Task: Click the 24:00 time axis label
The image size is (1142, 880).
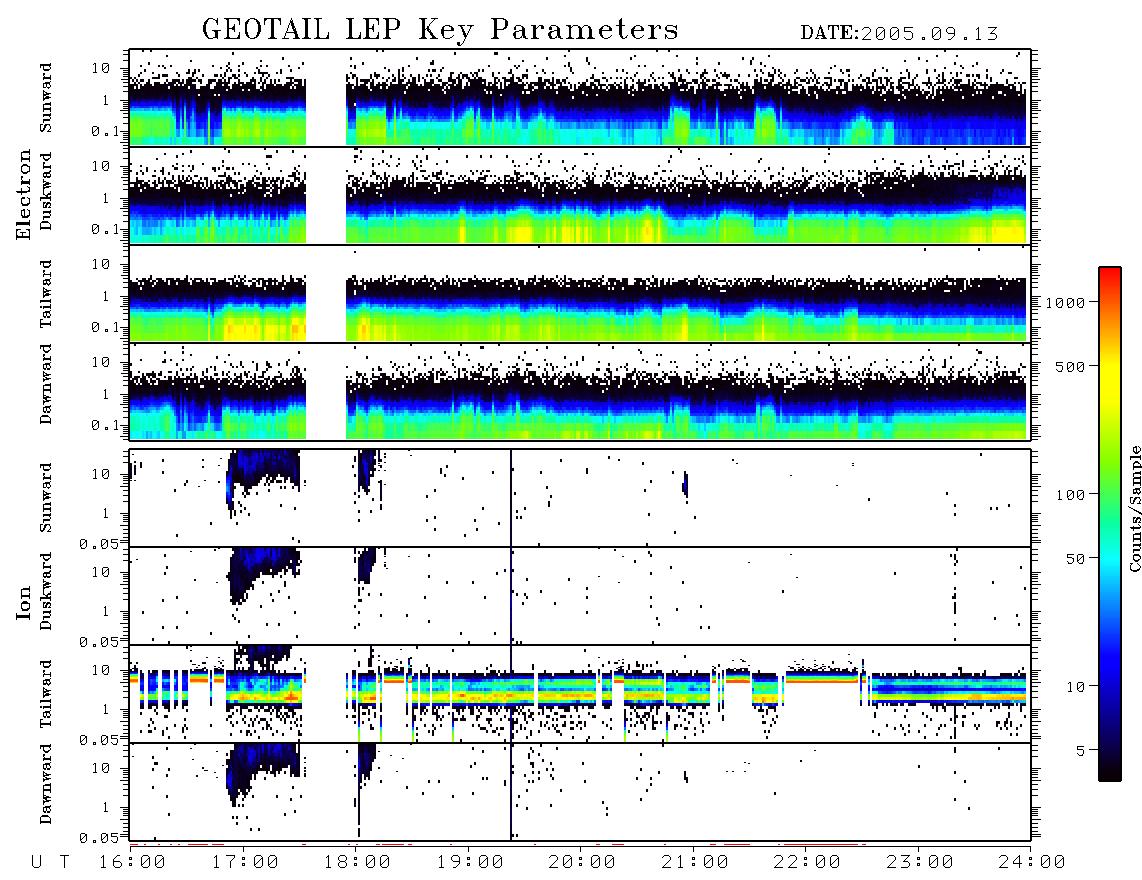Action: click(1032, 862)
